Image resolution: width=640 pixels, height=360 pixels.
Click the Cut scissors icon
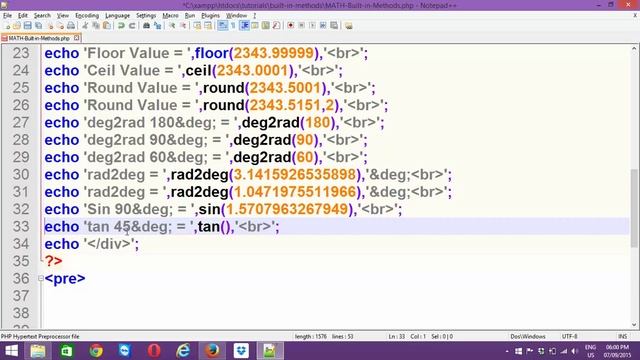(85, 26)
